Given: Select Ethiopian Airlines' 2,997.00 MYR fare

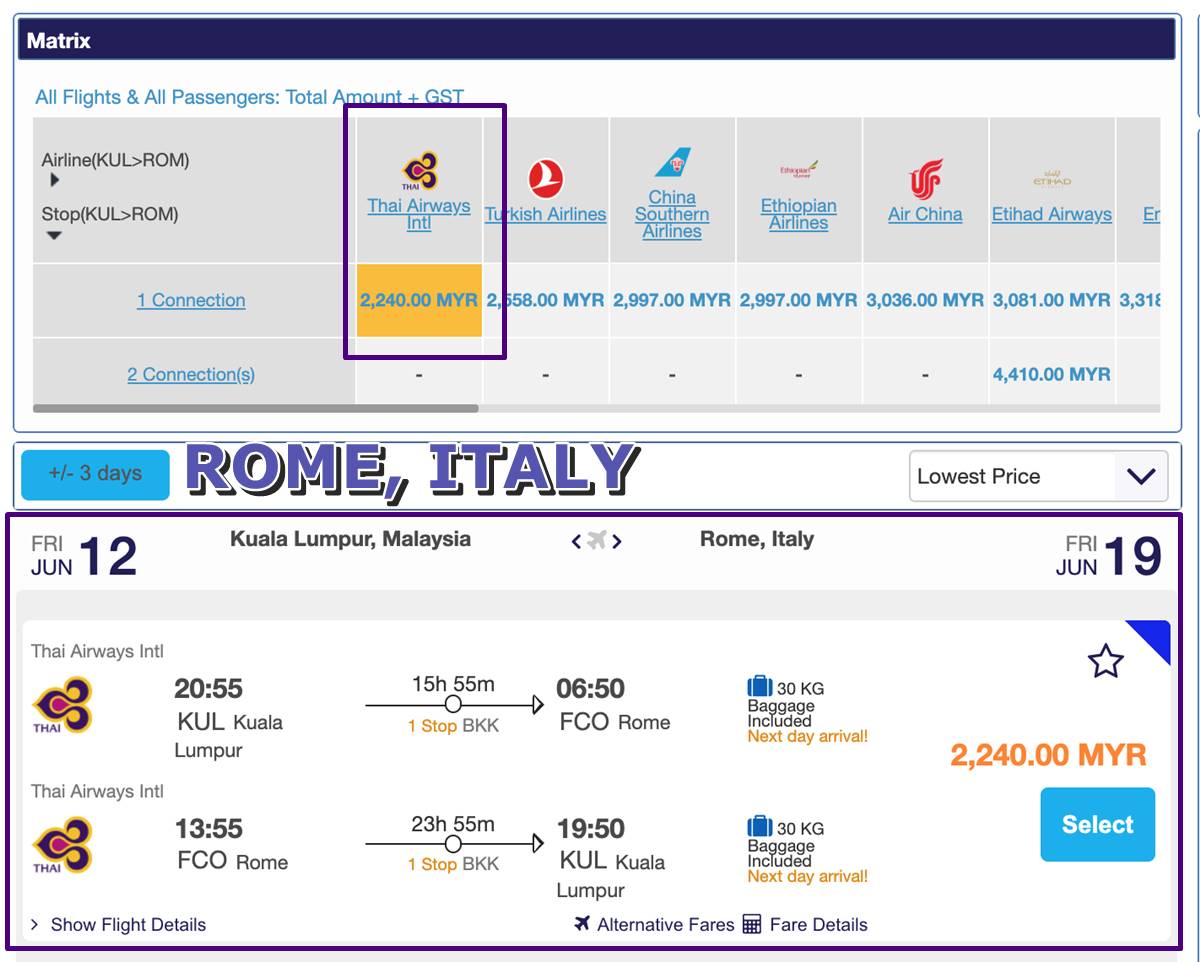Looking at the screenshot, I should (799, 300).
